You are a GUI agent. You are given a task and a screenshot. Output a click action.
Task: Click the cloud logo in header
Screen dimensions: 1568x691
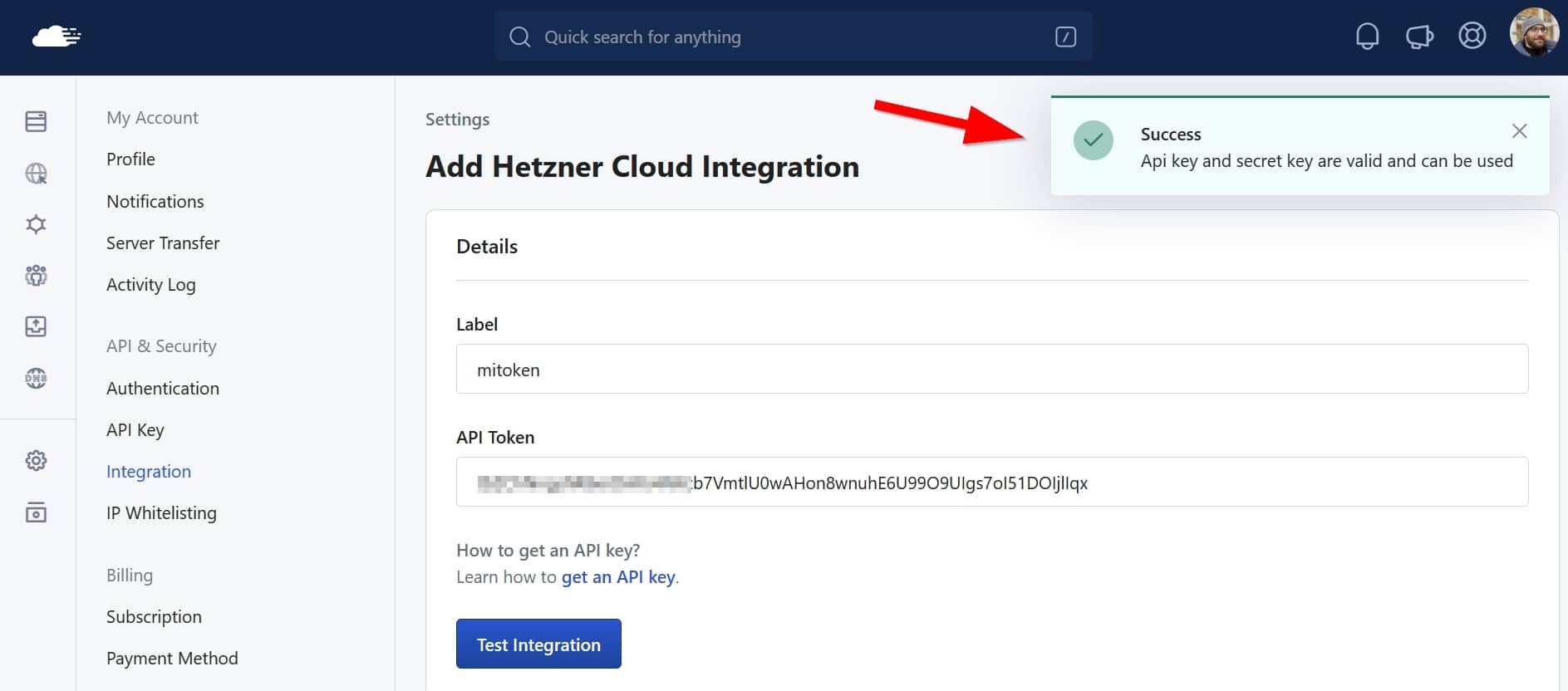point(57,37)
